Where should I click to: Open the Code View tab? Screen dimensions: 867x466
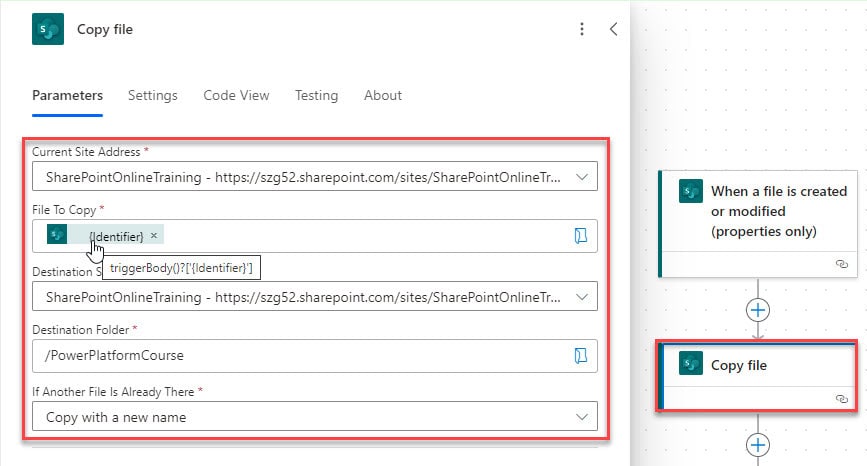tap(236, 96)
